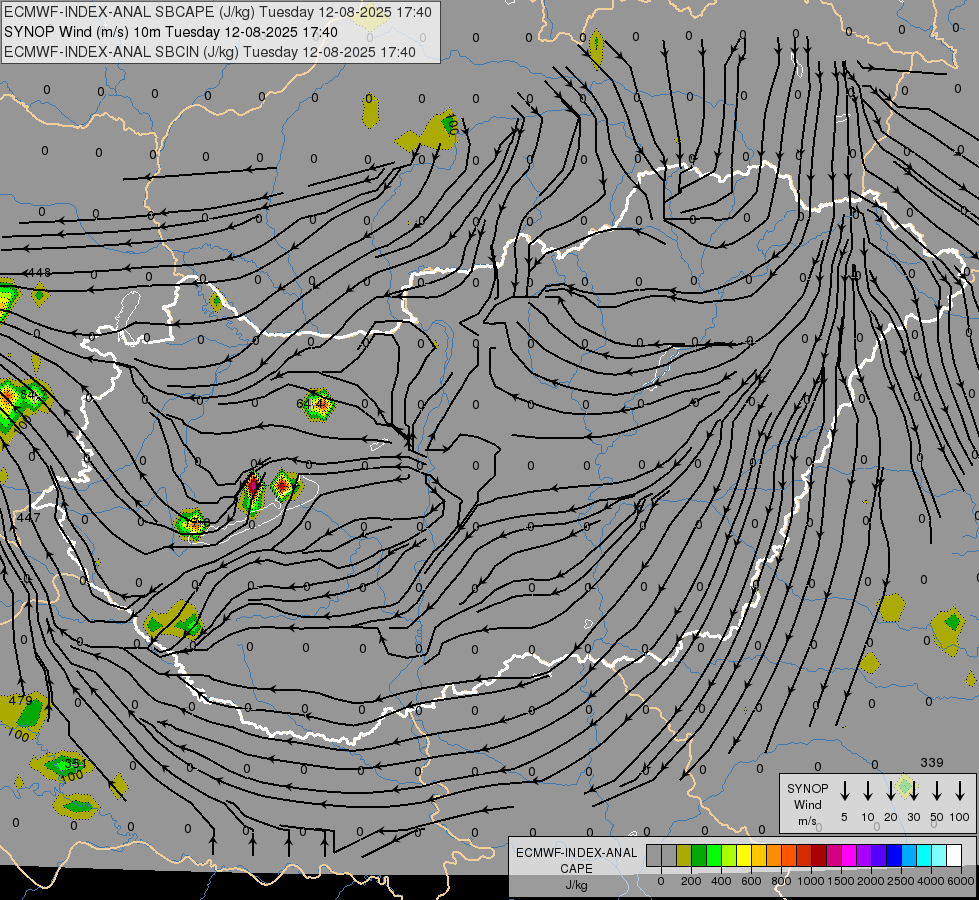
Task: Click the 1000 tick label on CAPE scale
Action: point(811,881)
